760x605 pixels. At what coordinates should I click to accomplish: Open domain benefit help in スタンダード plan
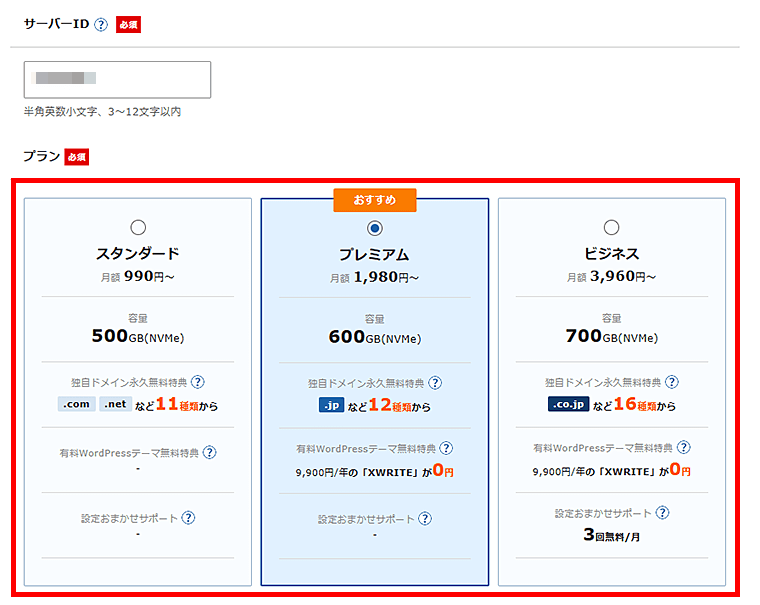(x=198, y=382)
